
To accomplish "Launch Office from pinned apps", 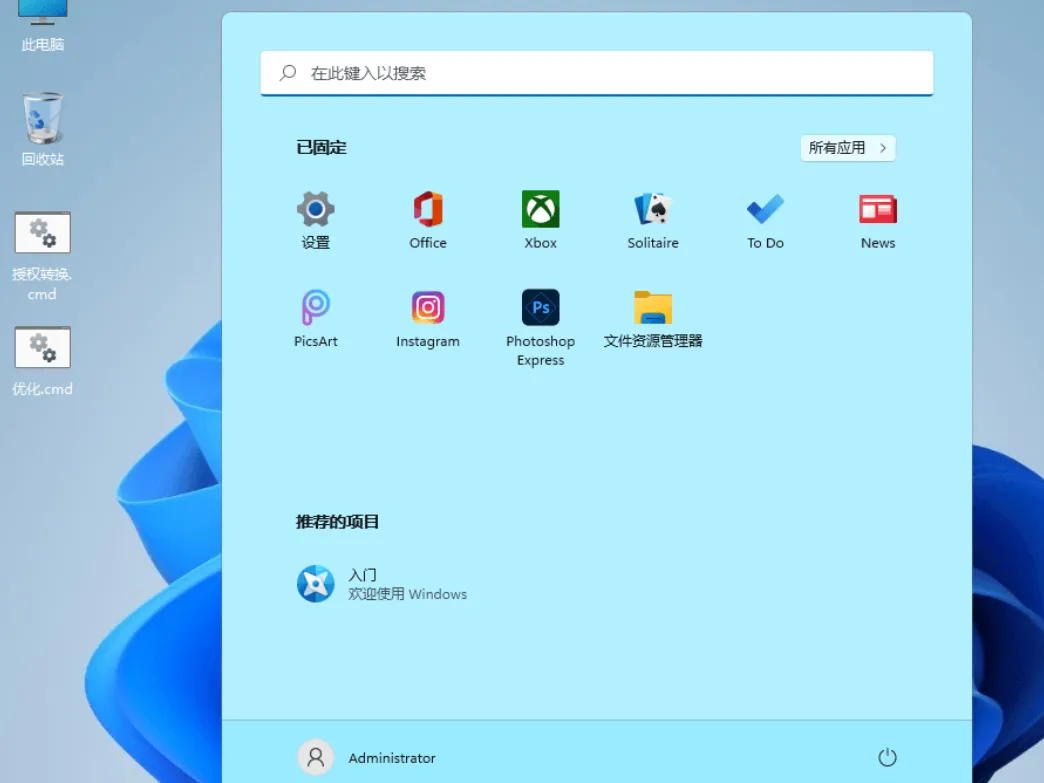I will tap(428, 218).
